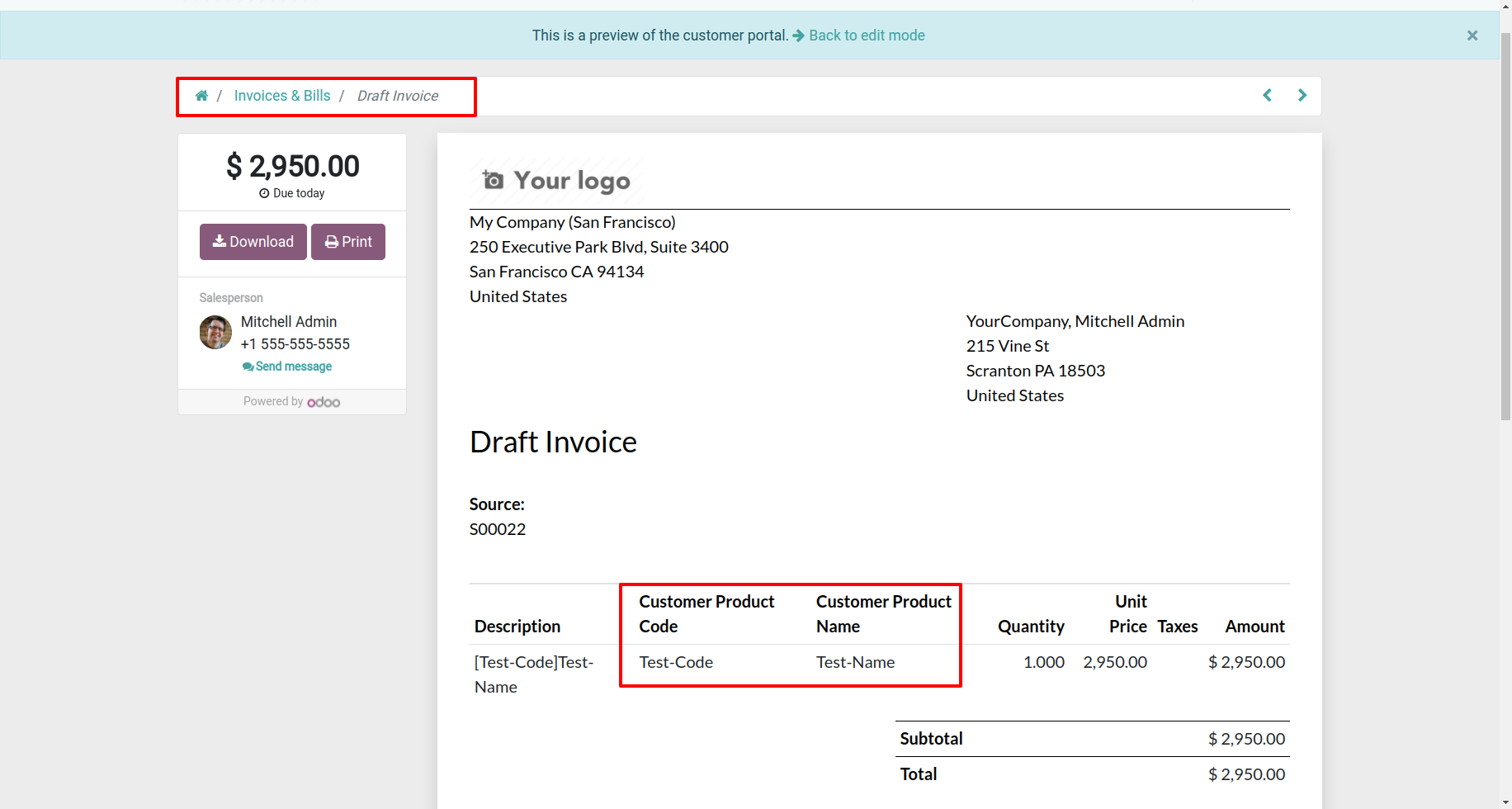
Task: Click Back to edit mode link
Action: click(867, 35)
